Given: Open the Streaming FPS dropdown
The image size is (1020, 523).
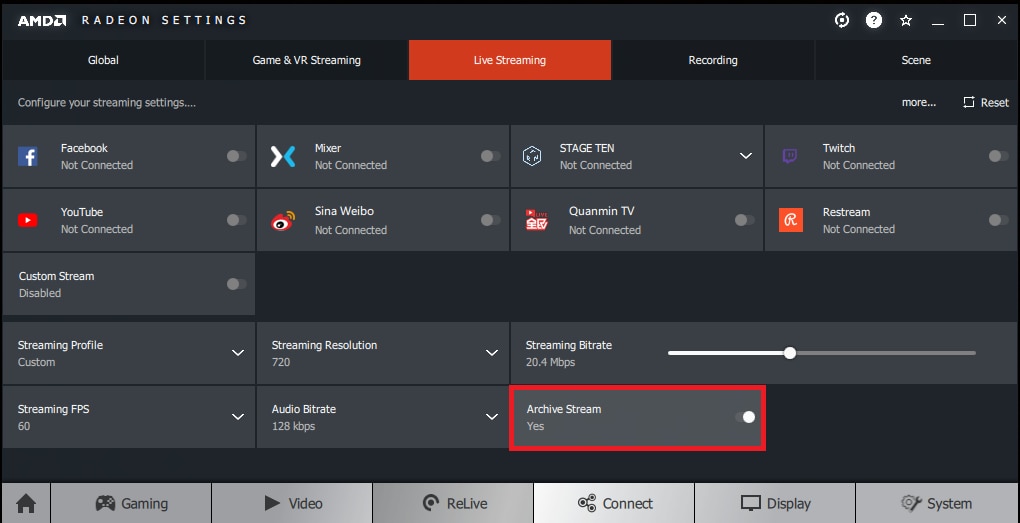Looking at the screenshot, I should coord(129,417).
